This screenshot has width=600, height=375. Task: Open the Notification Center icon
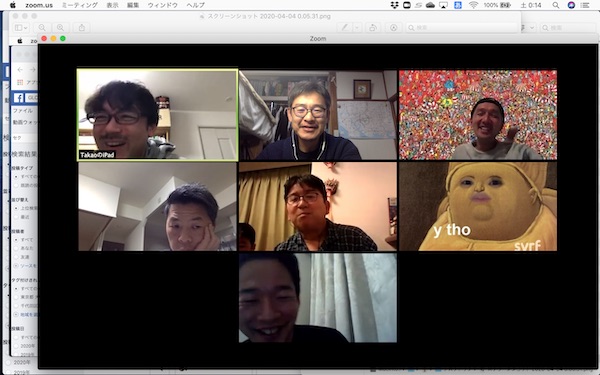point(585,5)
